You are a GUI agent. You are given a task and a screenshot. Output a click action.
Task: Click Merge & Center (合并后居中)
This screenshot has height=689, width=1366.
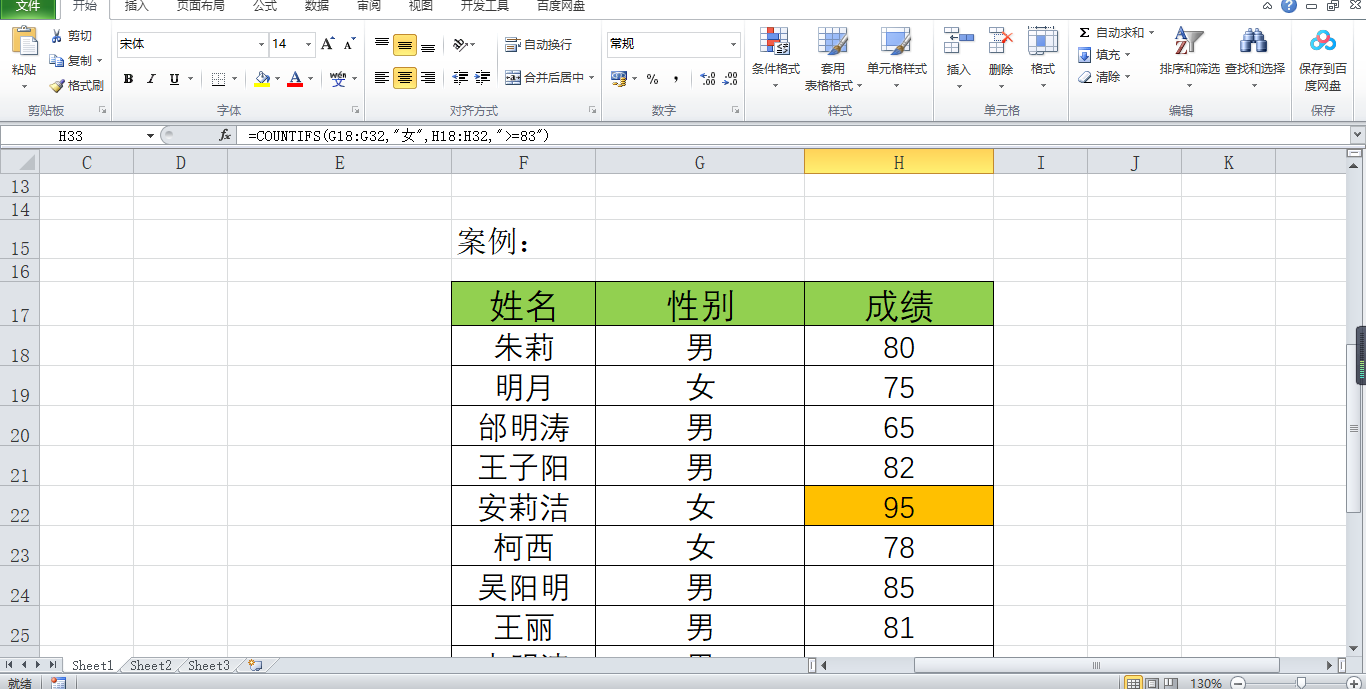click(545, 78)
